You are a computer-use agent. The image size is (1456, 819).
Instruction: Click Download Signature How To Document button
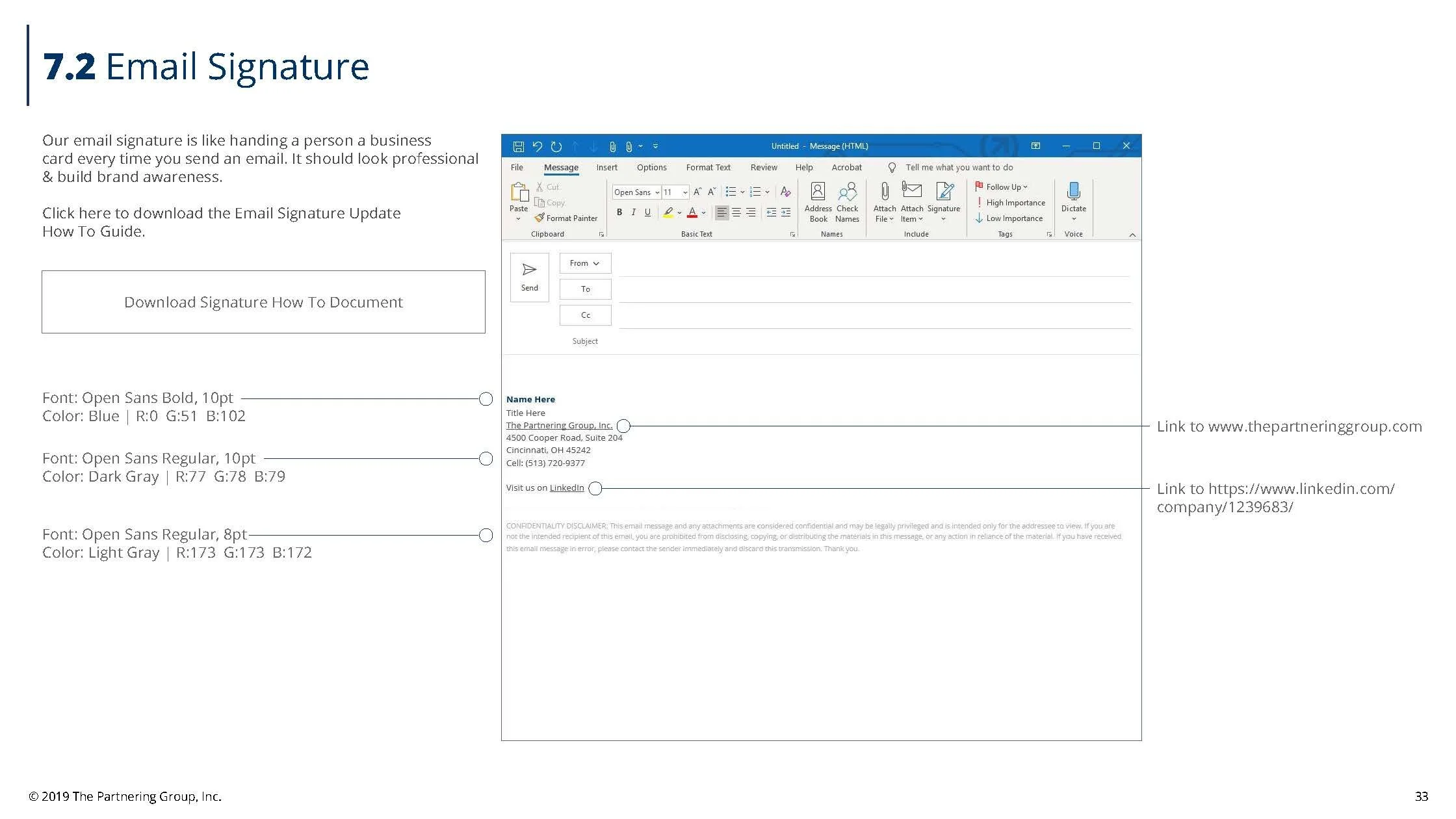click(263, 302)
